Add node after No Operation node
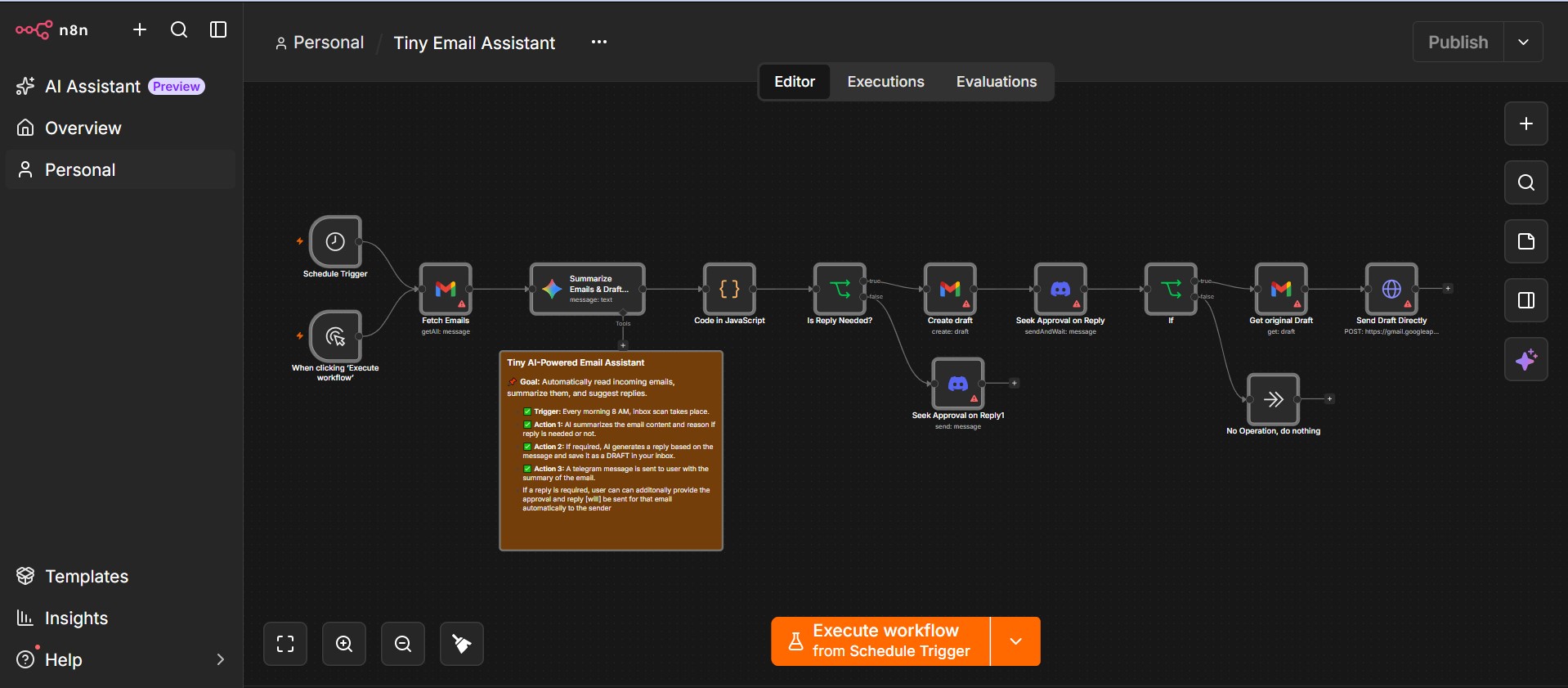 pos(1329,399)
